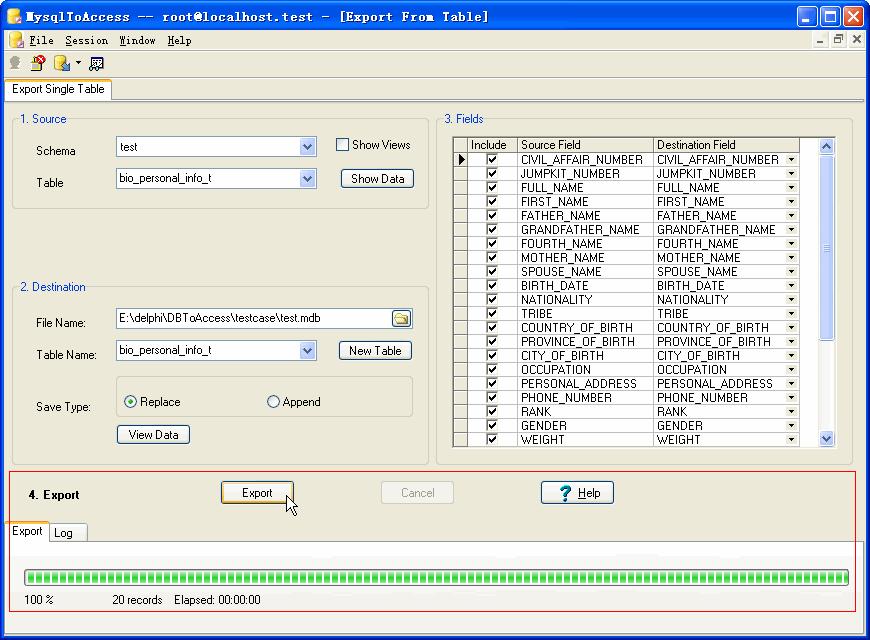
Task: Click the View Data button
Action: [154, 435]
